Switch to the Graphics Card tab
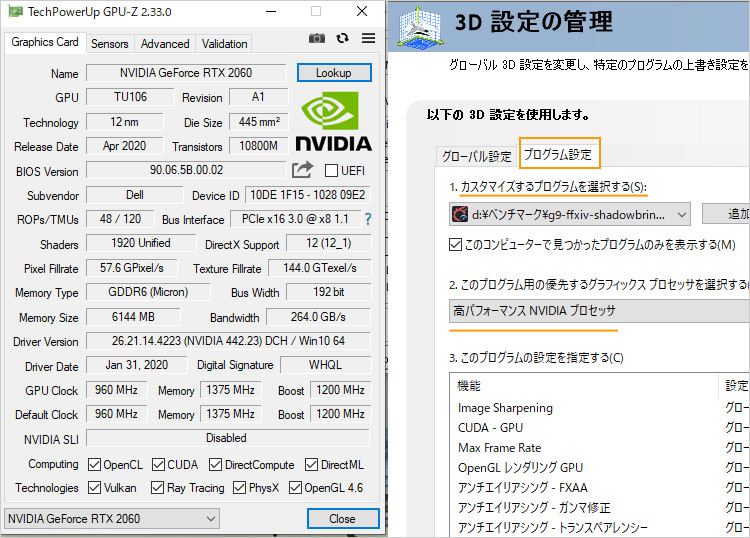The width and height of the screenshot is (750, 538). click(45, 42)
